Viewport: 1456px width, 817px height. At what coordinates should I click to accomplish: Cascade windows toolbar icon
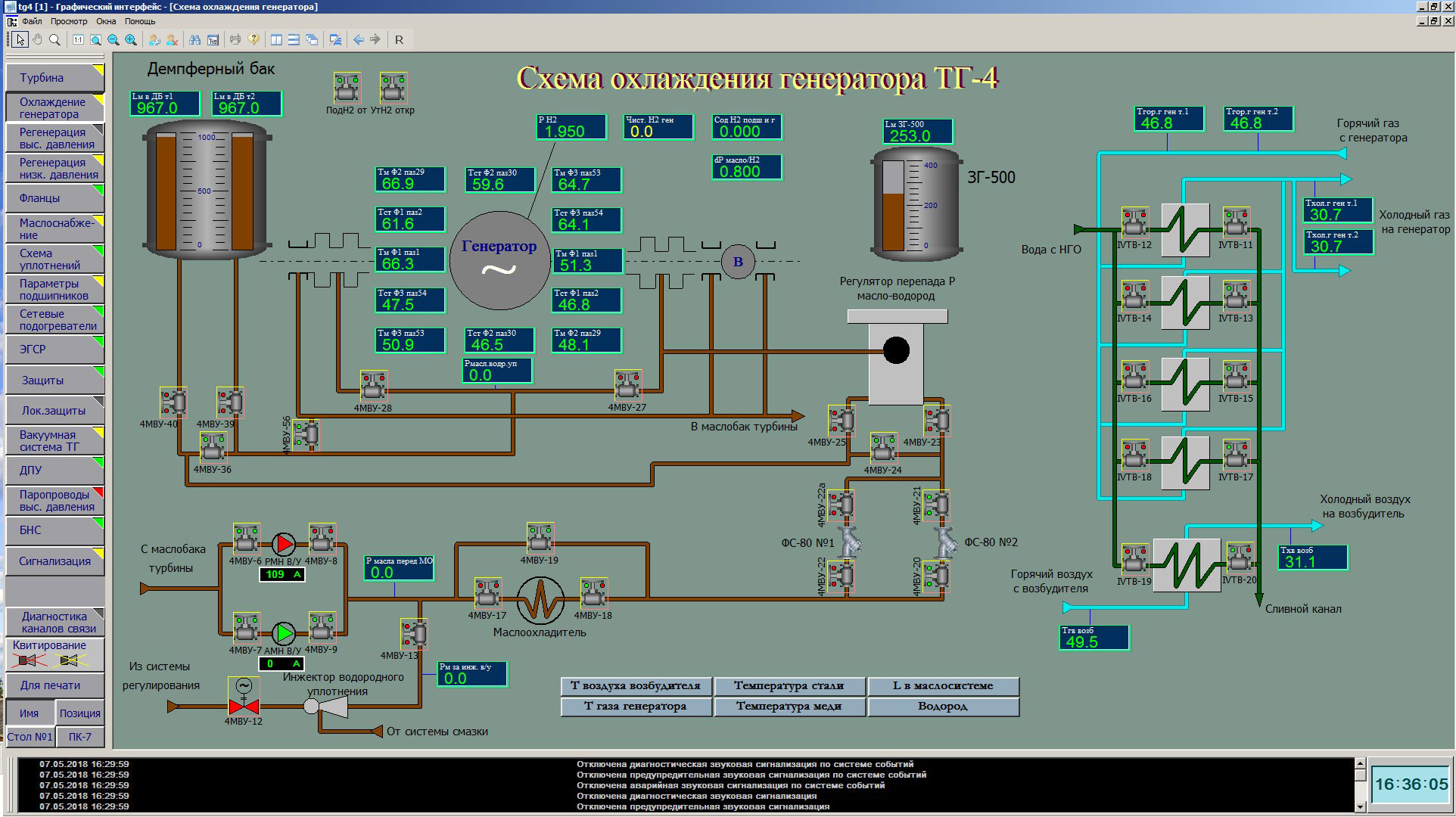tap(312, 39)
